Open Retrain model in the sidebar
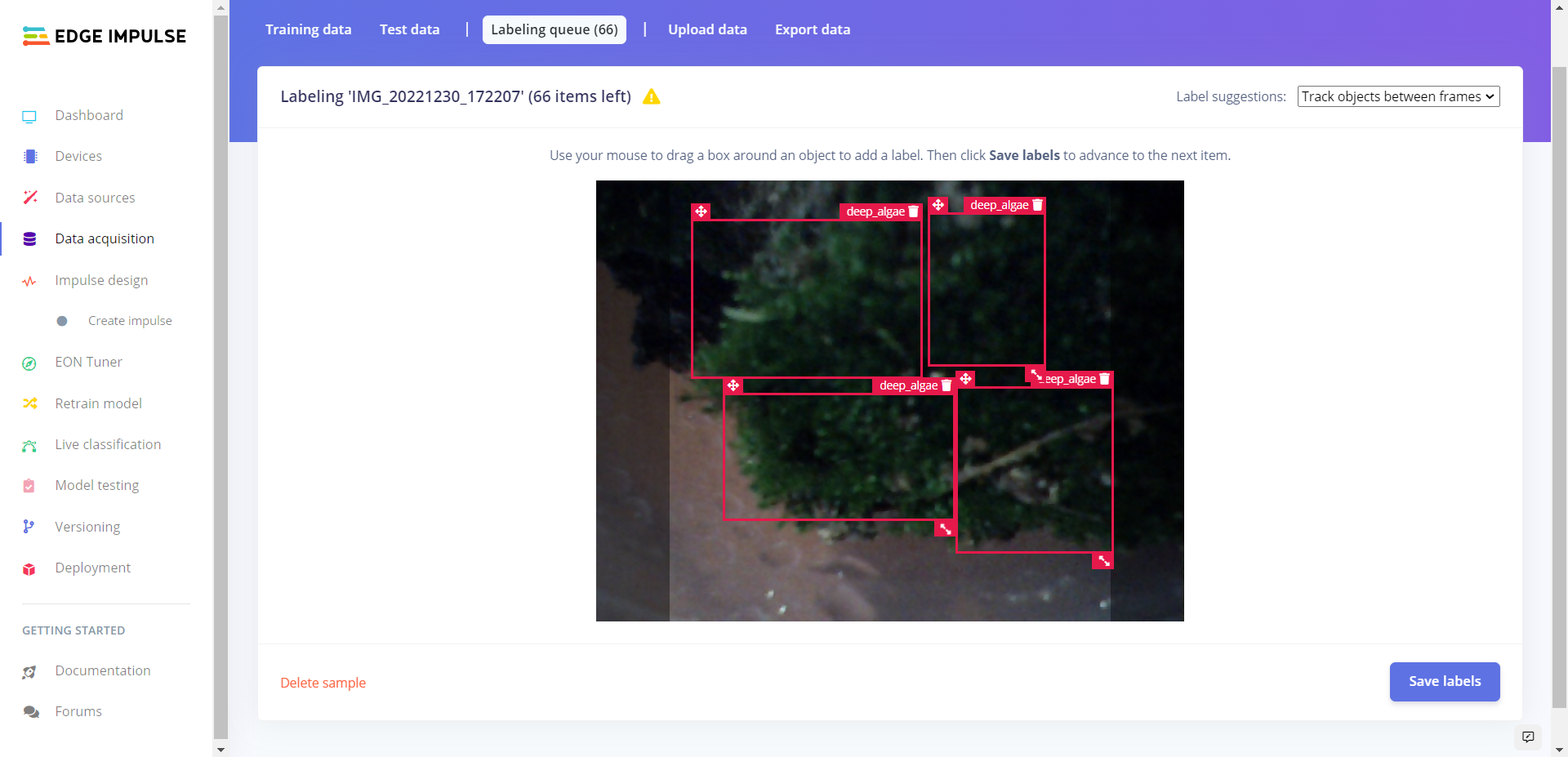 pos(98,403)
